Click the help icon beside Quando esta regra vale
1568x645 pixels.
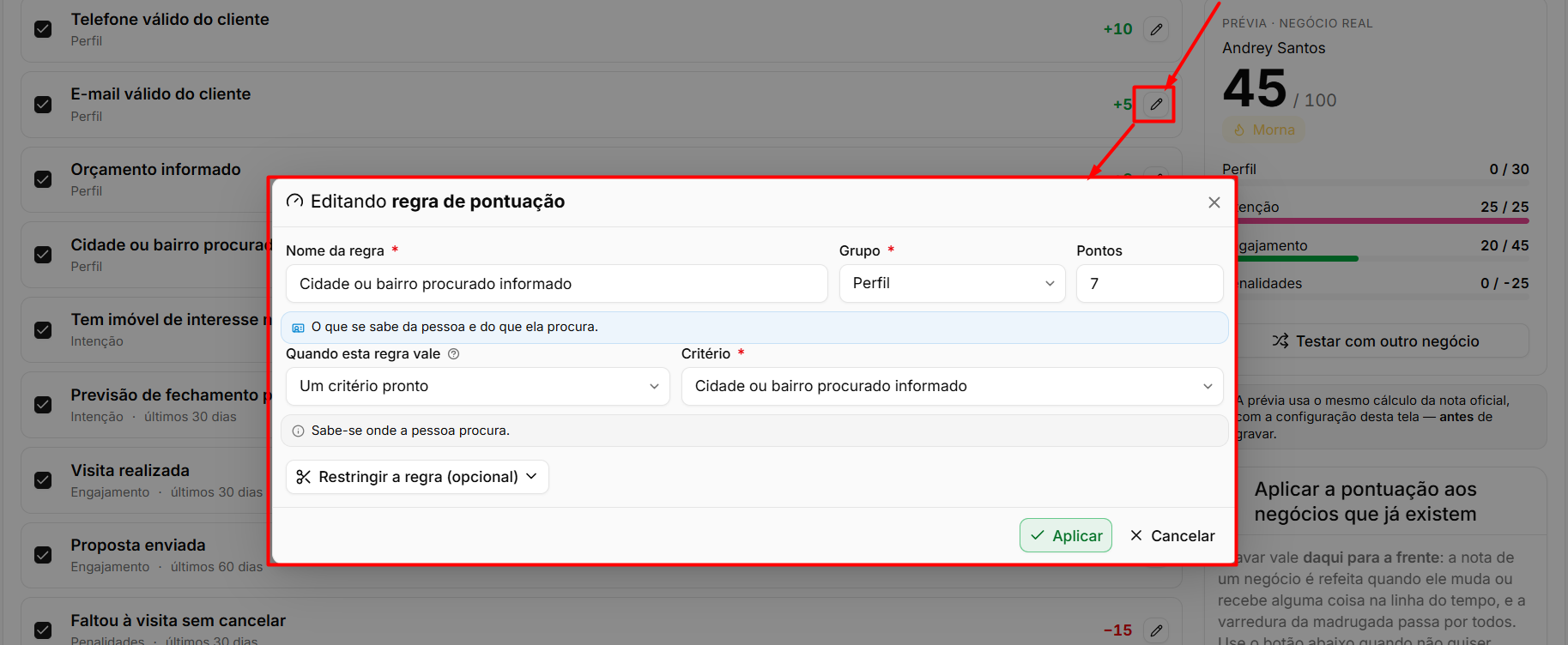(x=454, y=354)
